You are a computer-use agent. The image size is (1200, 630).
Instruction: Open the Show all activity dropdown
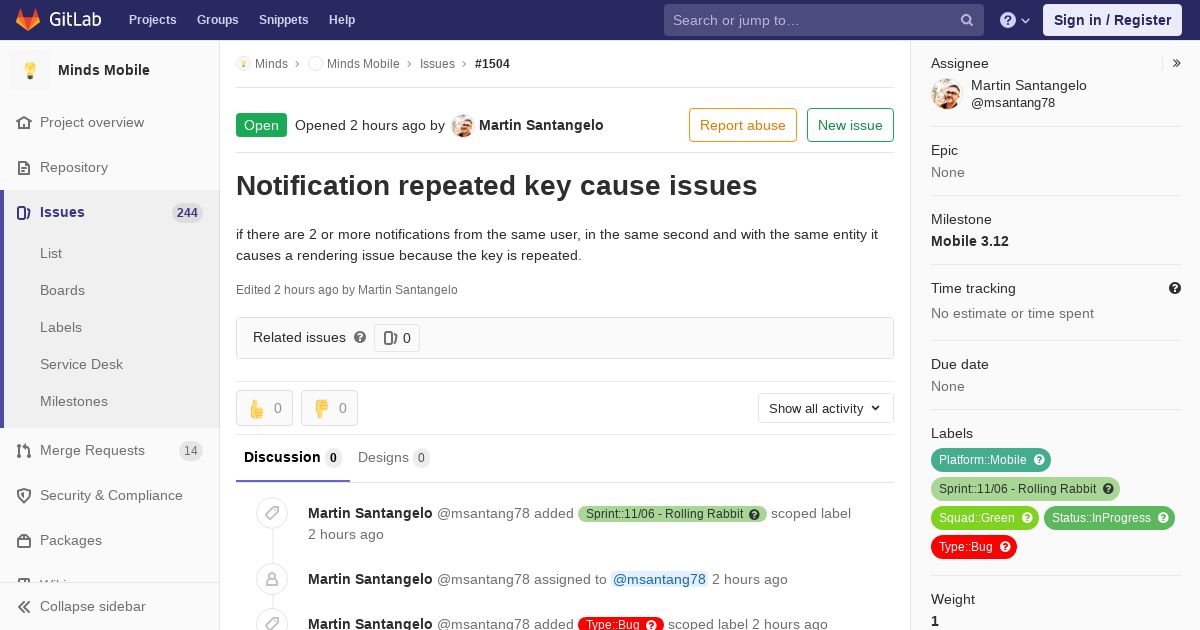(x=826, y=408)
